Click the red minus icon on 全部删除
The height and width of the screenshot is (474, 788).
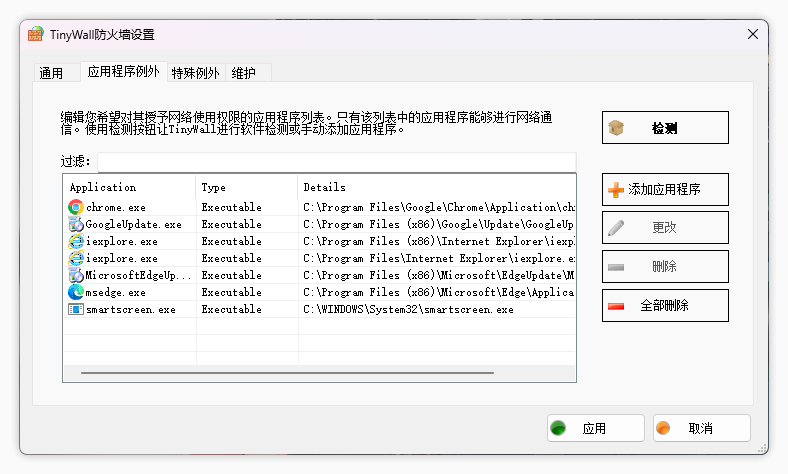(x=616, y=306)
